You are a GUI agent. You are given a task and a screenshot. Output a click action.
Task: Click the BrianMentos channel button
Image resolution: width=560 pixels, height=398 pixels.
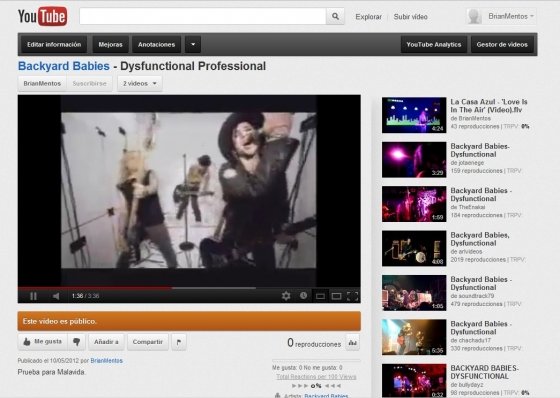pos(42,83)
